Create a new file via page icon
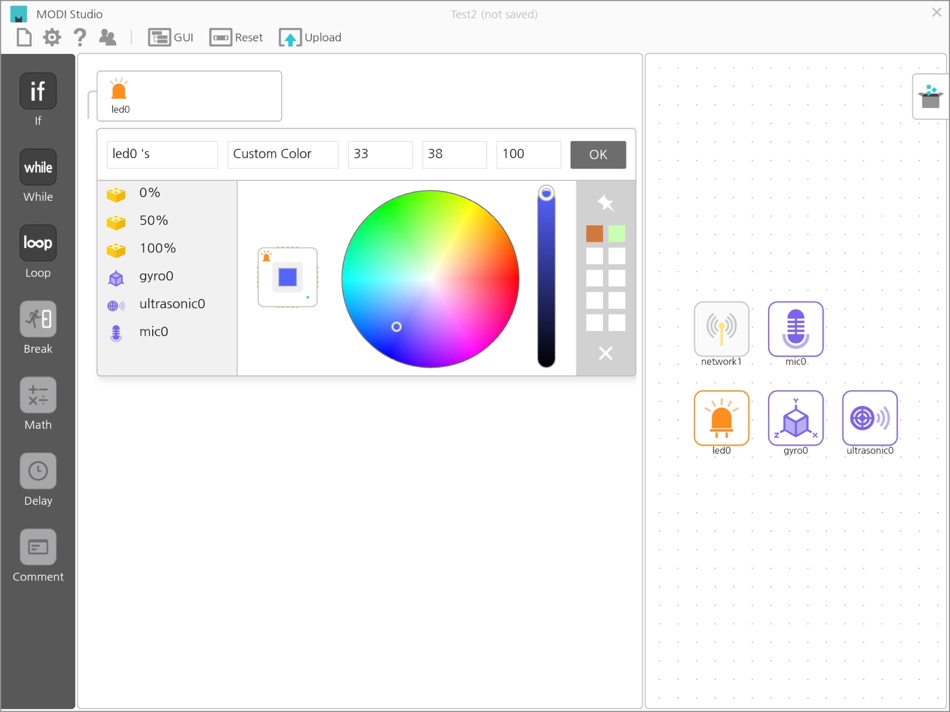The height and width of the screenshot is (712, 950). click(x=24, y=38)
